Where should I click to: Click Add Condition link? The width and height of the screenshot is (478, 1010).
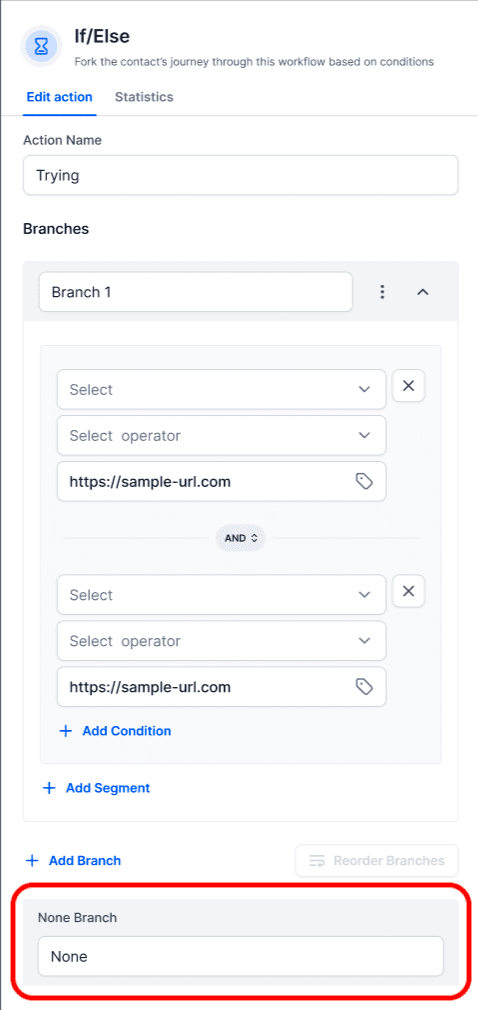pyautogui.click(x=115, y=731)
